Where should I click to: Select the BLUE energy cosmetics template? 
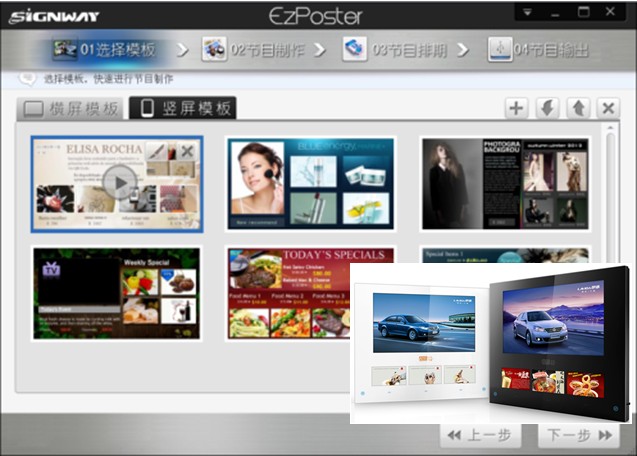[x=311, y=184]
